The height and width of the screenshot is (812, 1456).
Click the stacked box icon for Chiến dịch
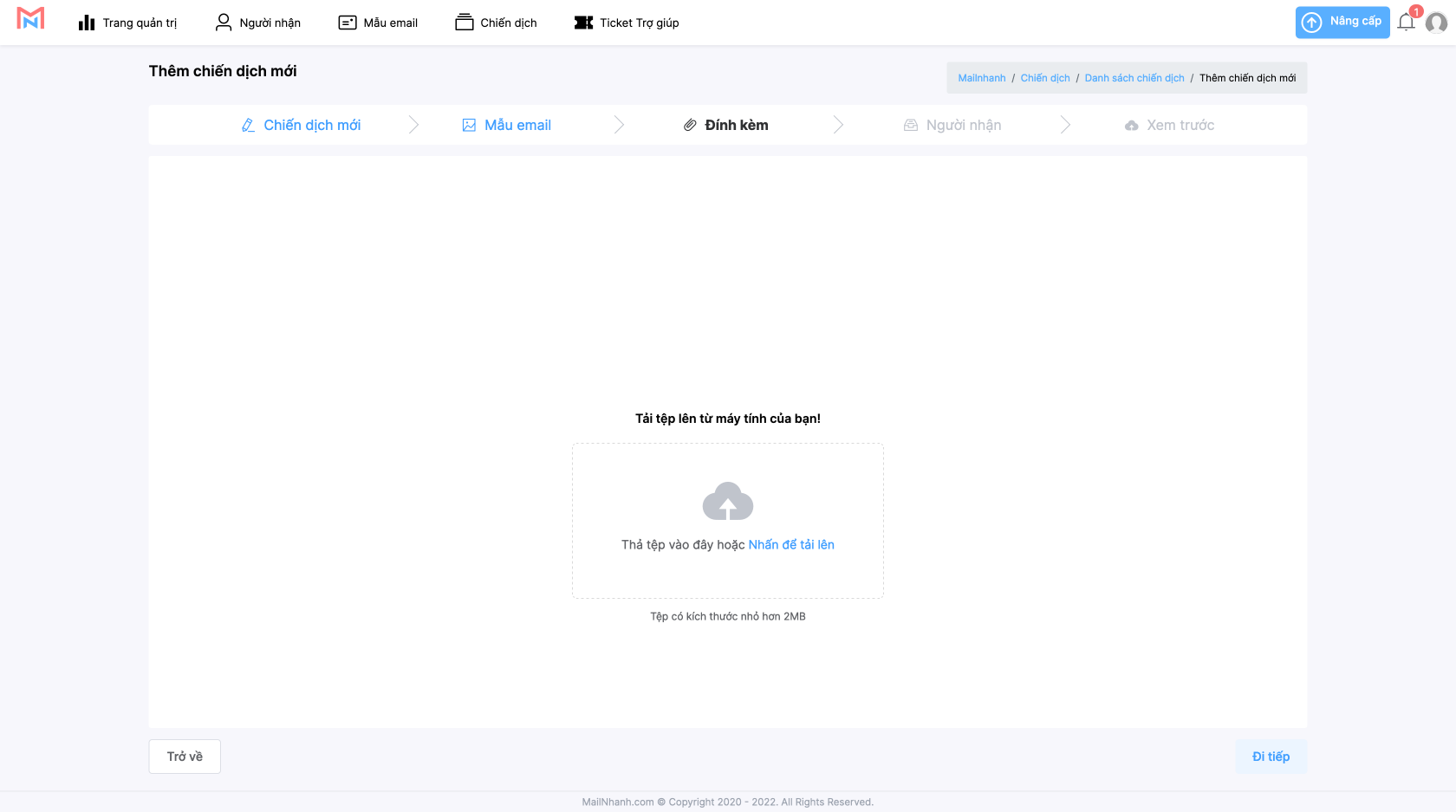(465, 23)
